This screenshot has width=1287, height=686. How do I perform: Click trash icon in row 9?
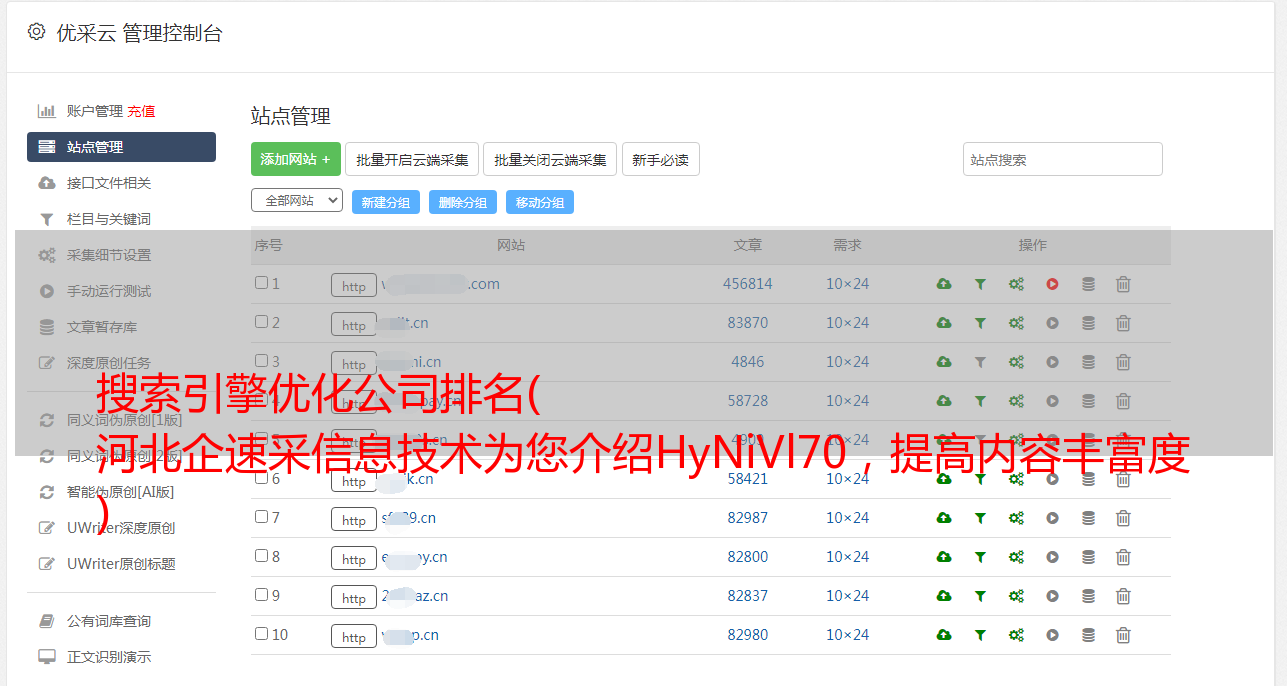1123,596
